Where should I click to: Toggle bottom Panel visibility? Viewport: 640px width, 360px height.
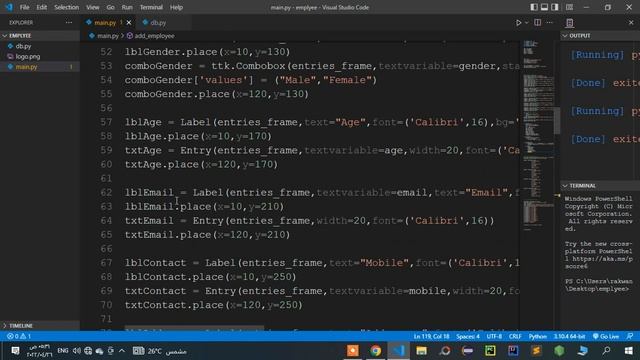coord(544,7)
